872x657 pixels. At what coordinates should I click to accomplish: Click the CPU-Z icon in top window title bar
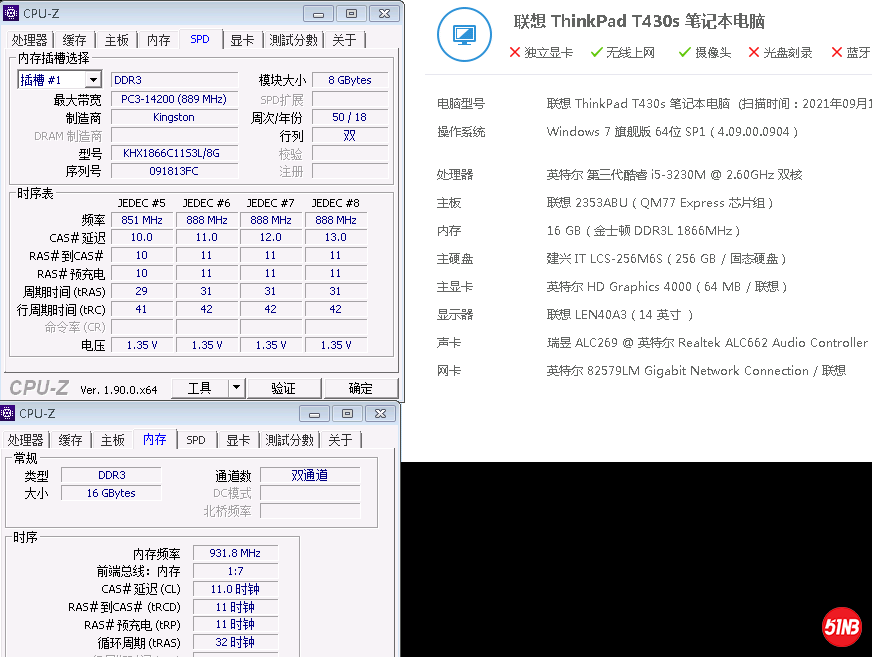11,13
